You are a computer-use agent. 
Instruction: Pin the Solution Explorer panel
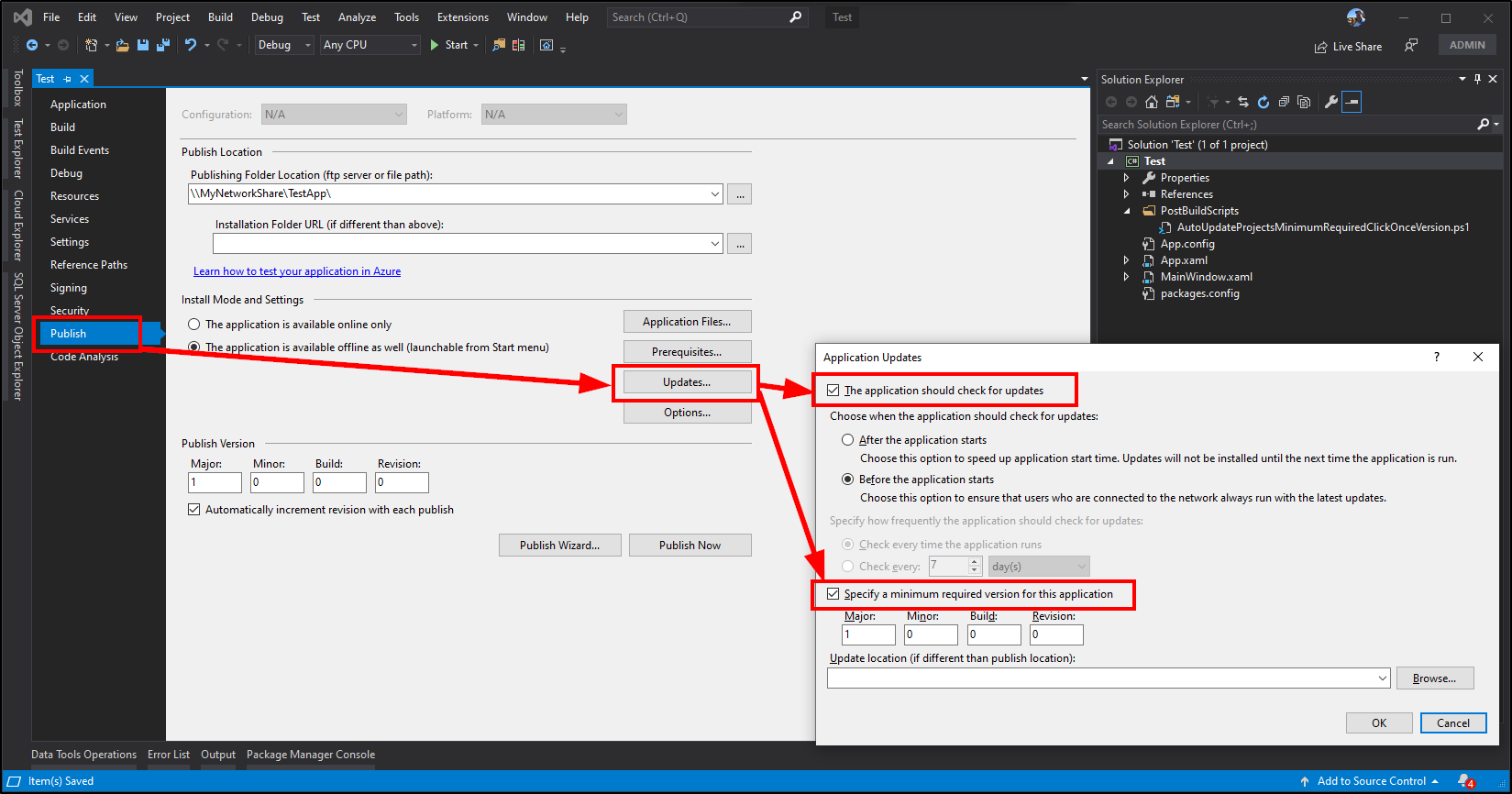click(x=1477, y=80)
